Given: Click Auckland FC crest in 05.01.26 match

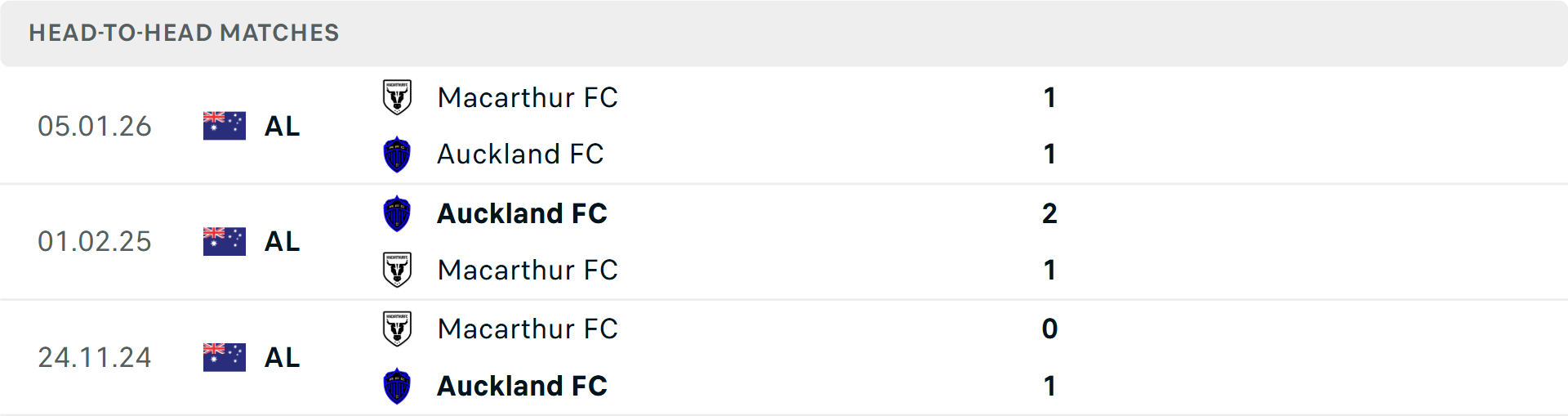Looking at the screenshot, I should pos(397,154).
